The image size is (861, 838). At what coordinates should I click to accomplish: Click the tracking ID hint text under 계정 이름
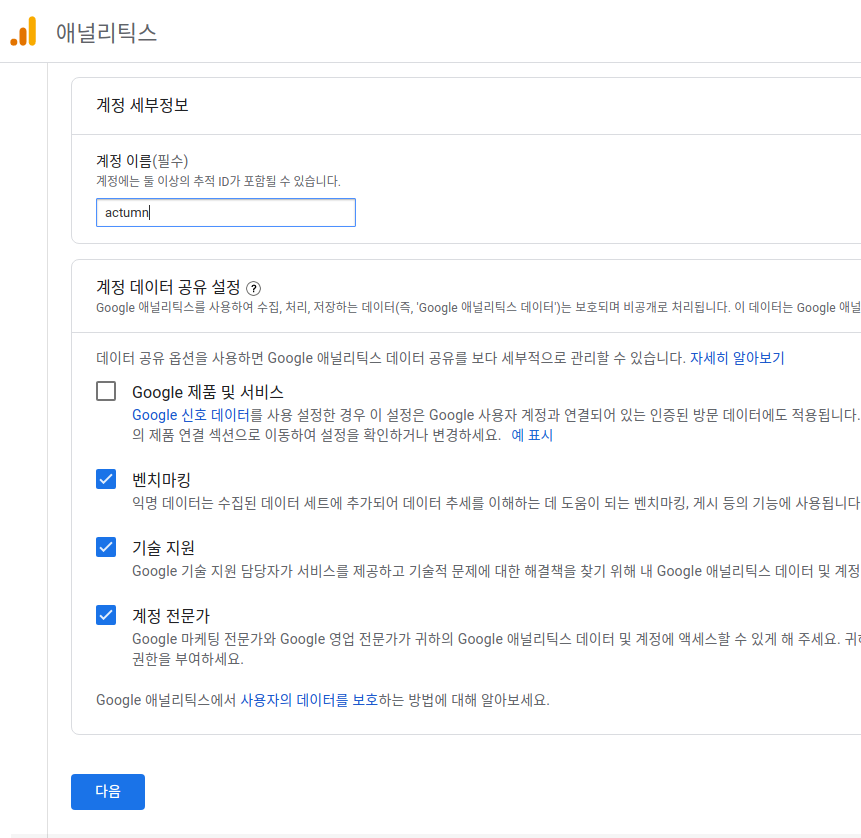[x=219, y=181]
